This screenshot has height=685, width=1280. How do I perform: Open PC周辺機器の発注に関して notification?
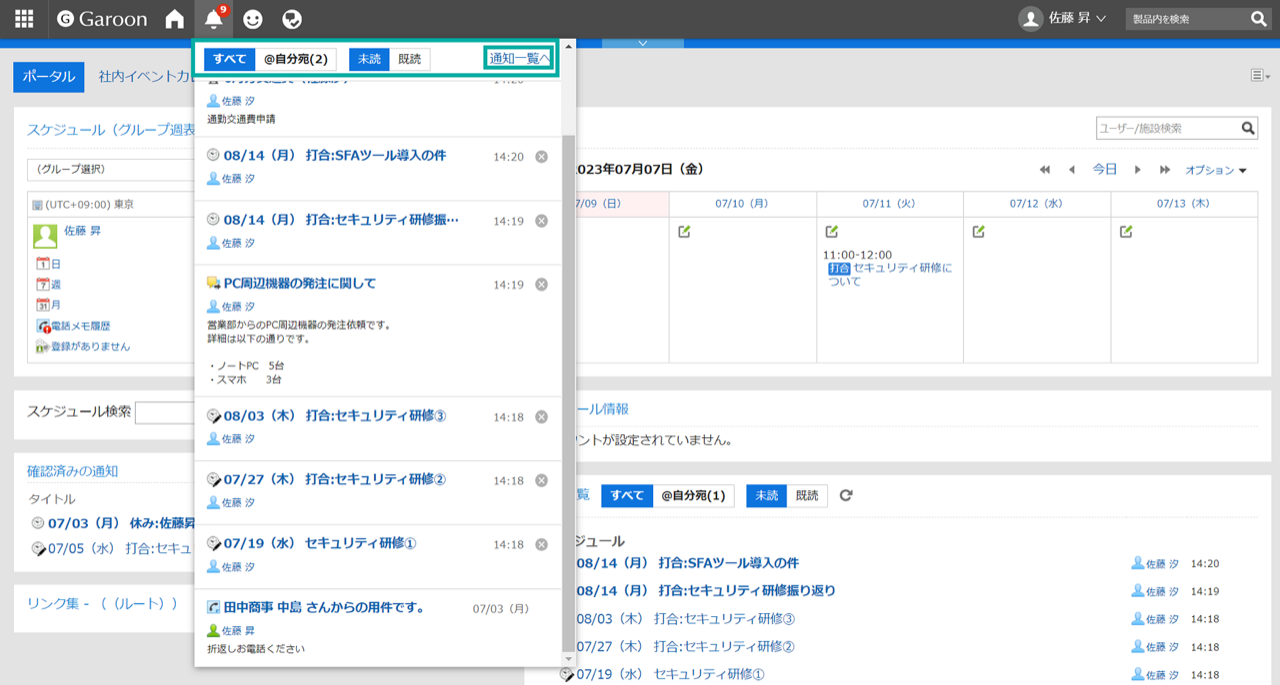[x=300, y=284]
